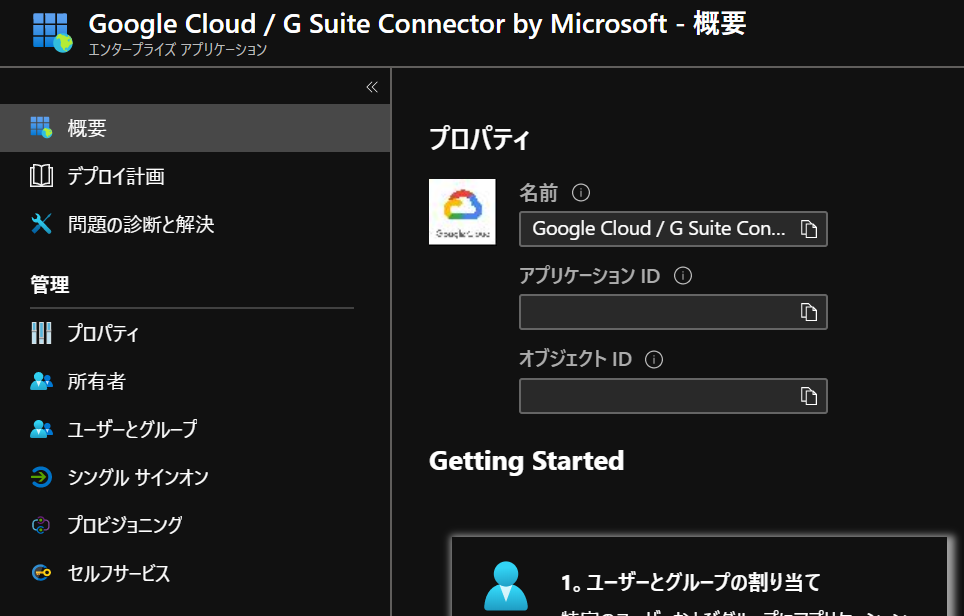
Task: Show info tooltip next to 名前
Action: coord(581,192)
